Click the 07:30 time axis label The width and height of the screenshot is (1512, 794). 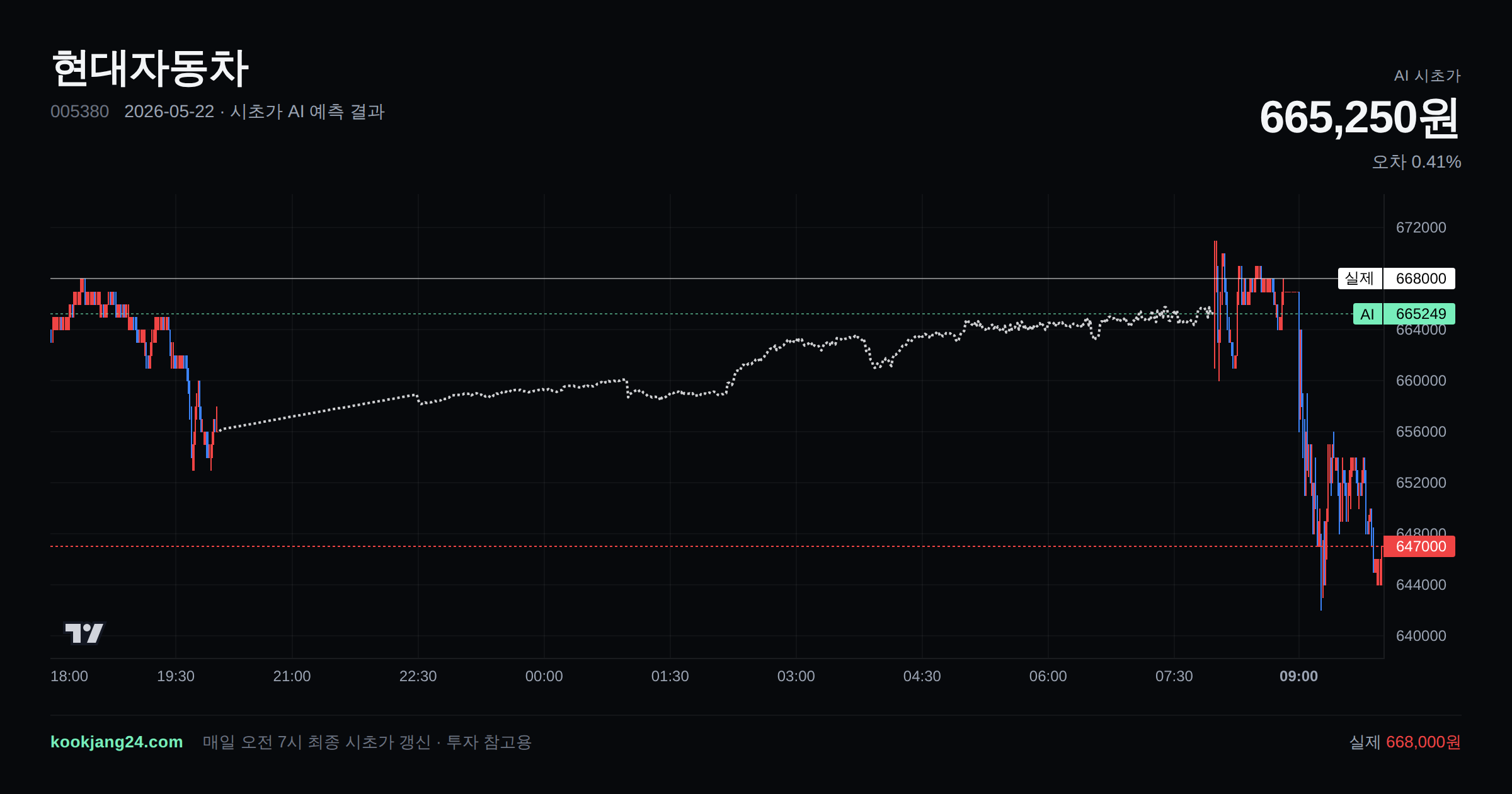point(1174,676)
